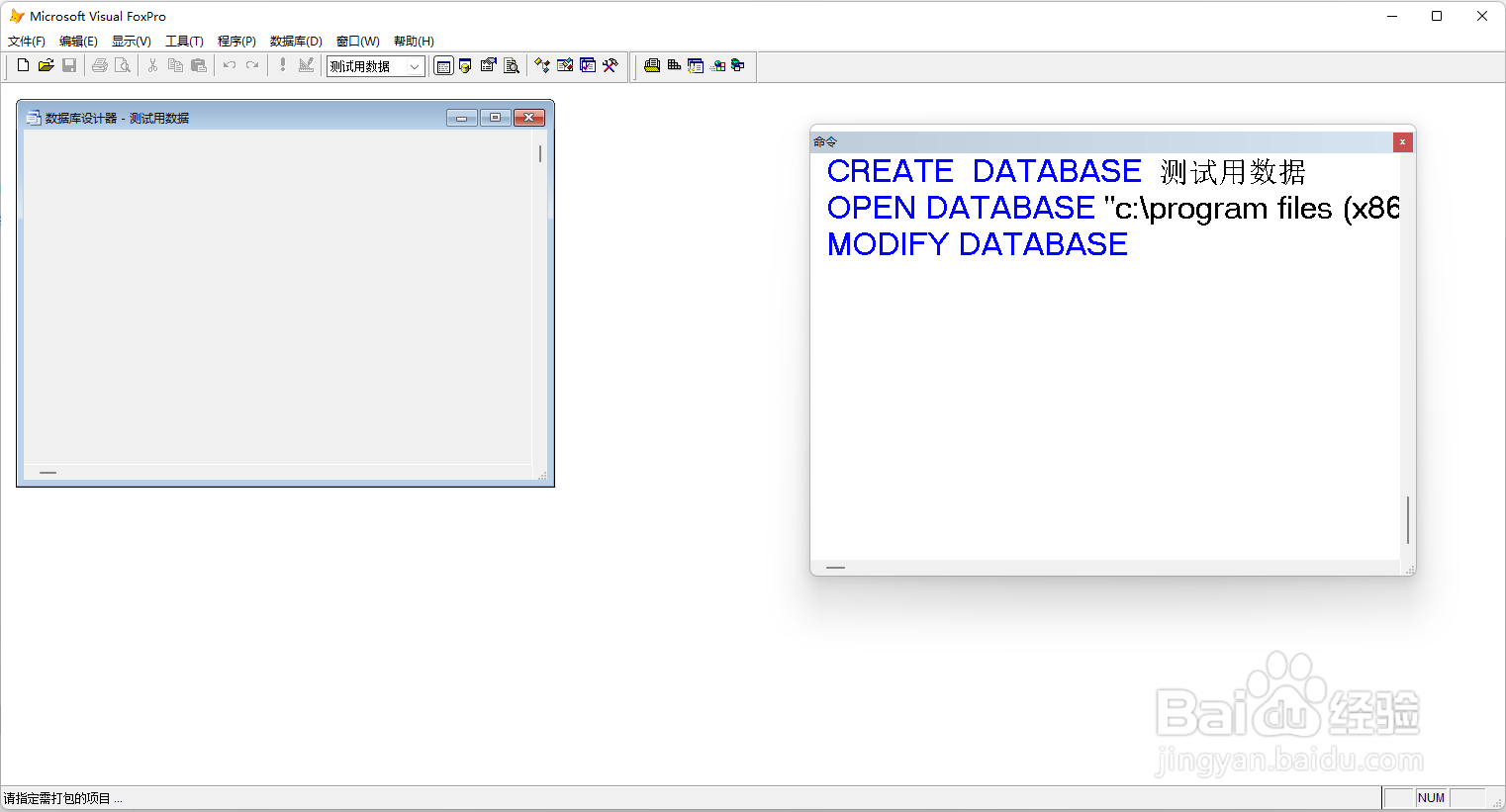
Task: Open the 文件(F) menu
Action: click(x=27, y=42)
